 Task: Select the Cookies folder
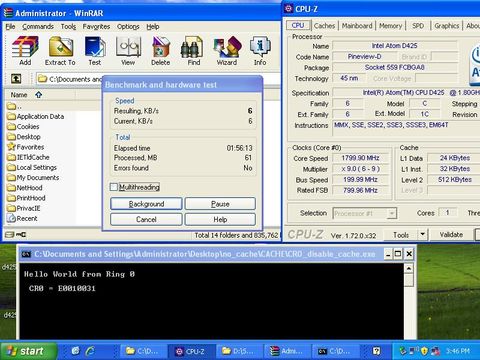tap(23, 127)
